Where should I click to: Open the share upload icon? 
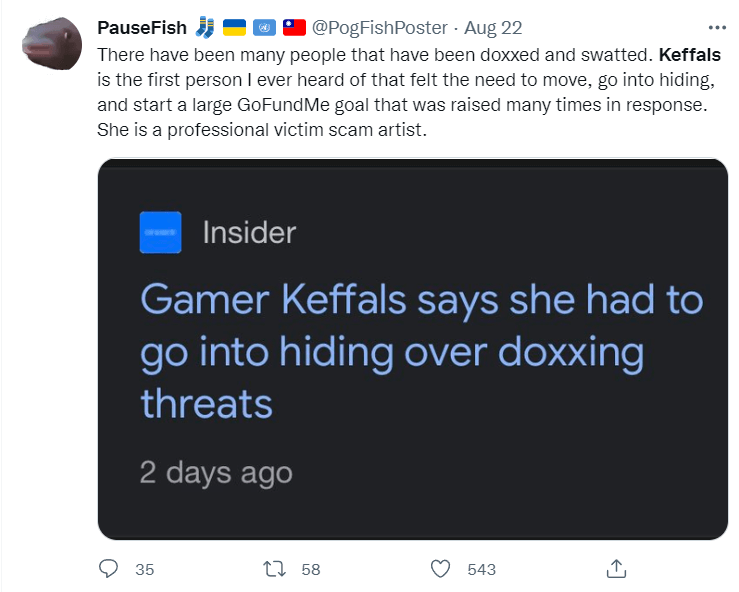(x=616, y=568)
